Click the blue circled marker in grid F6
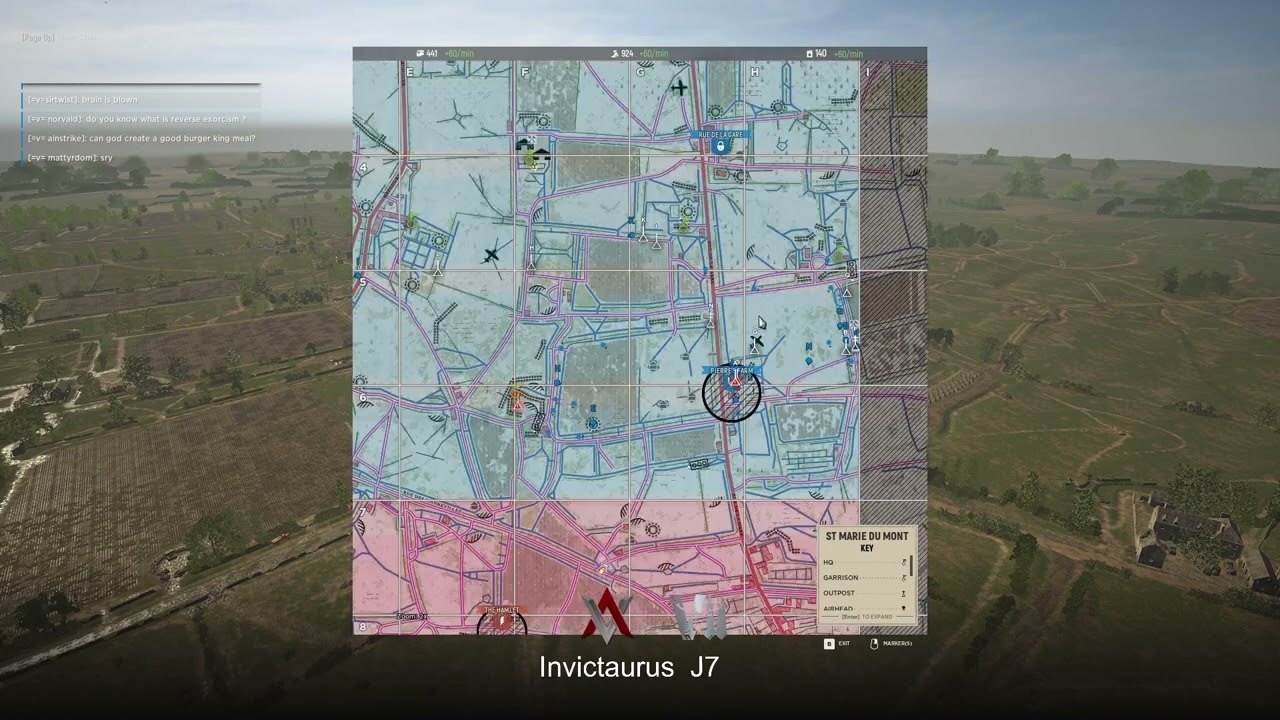Image resolution: width=1280 pixels, height=720 pixels. (593, 423)
